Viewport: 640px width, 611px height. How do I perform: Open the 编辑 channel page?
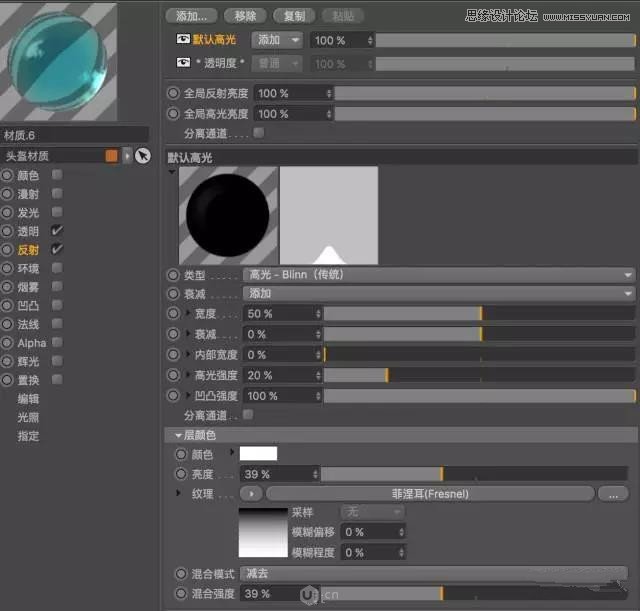(28, 399)
